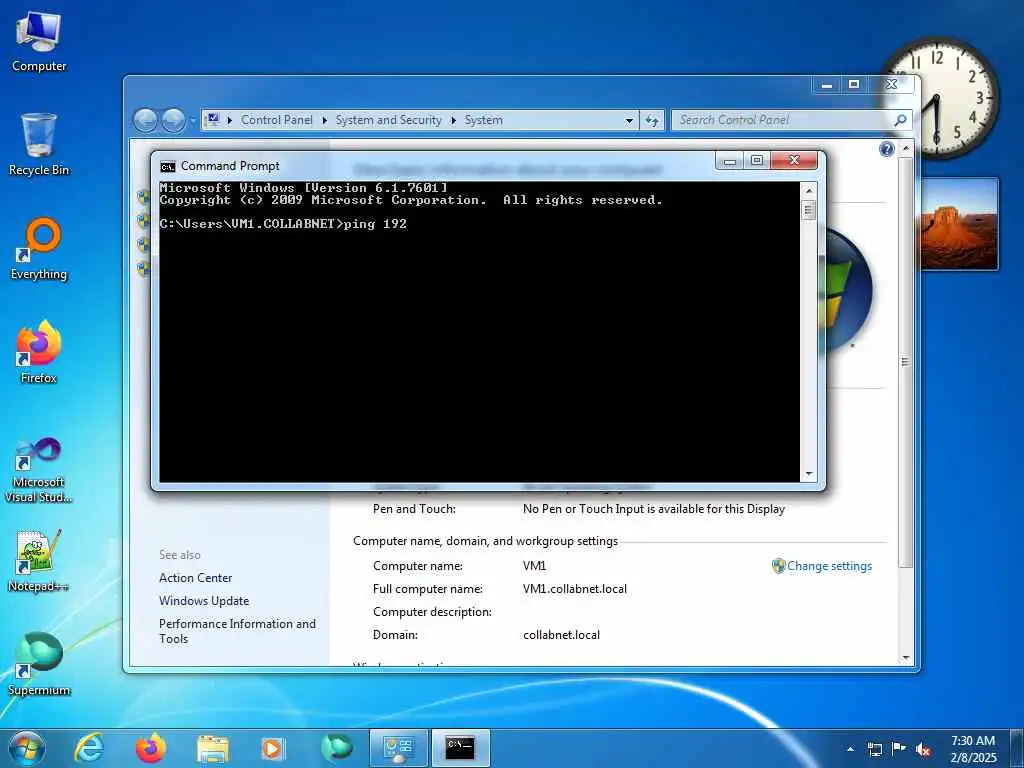This screenshot has height=768, width=1024.
Task: Open the network status tray icon
Action: 875,749
